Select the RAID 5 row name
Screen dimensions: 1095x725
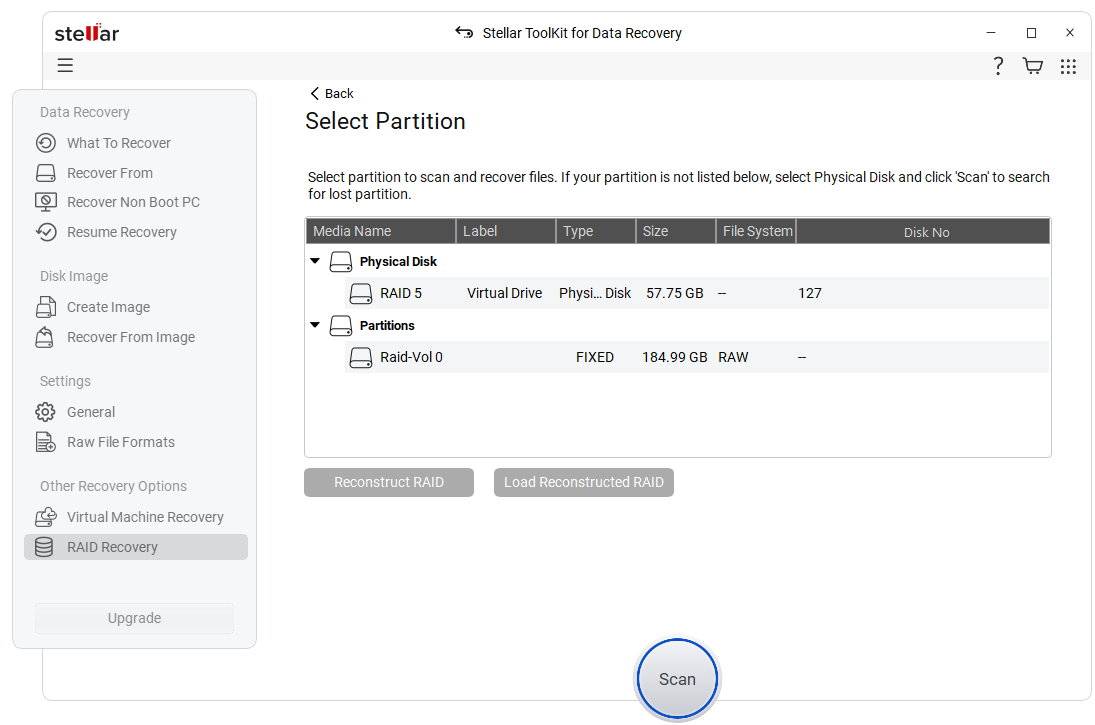(401, 293)
